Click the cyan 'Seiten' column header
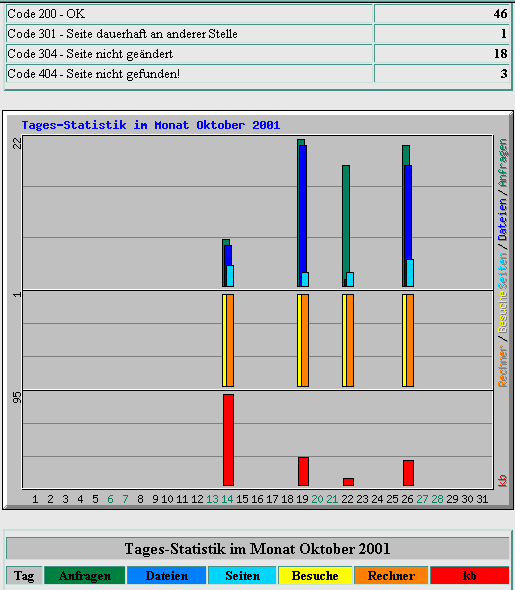This screenshot has width=515, height=590. click(x=242, y=576)
